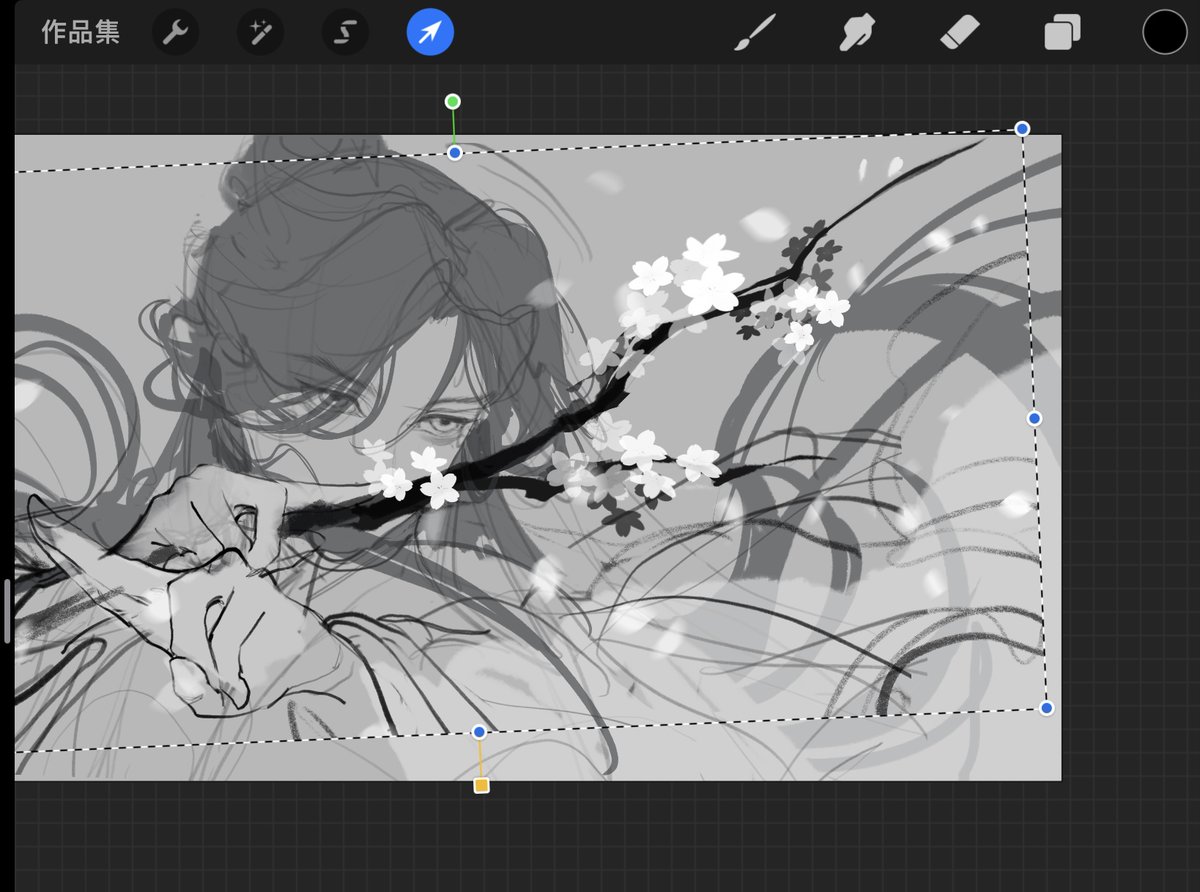Click the yellow square transform handle

(x=481, y=786)
